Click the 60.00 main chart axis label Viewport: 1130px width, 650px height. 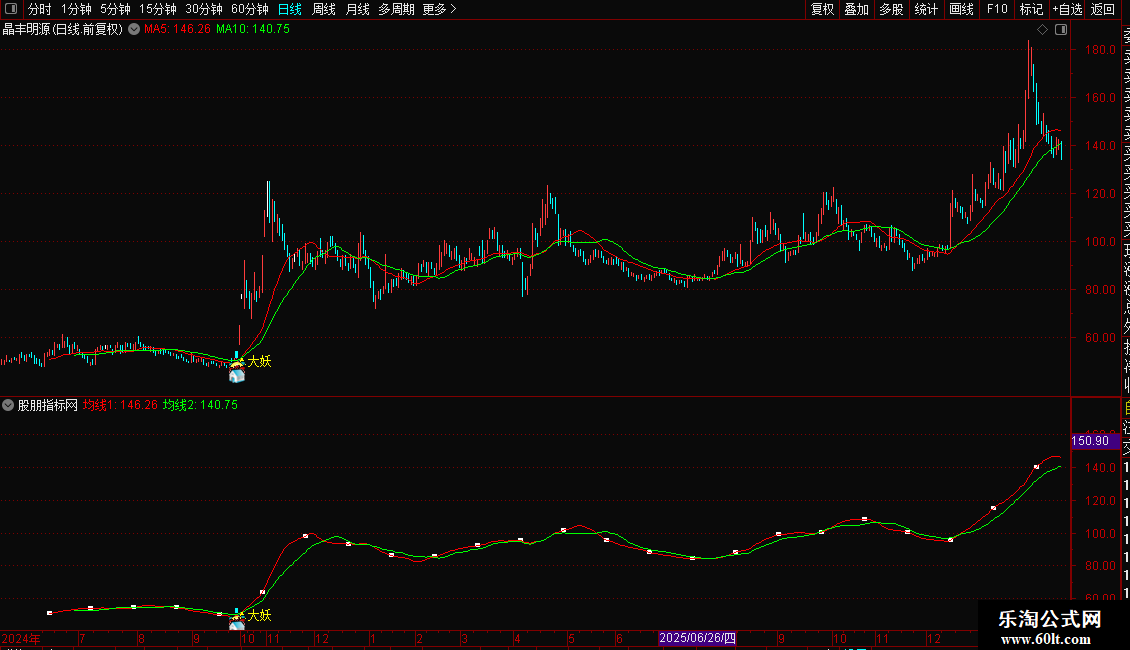click(1100, 337)
